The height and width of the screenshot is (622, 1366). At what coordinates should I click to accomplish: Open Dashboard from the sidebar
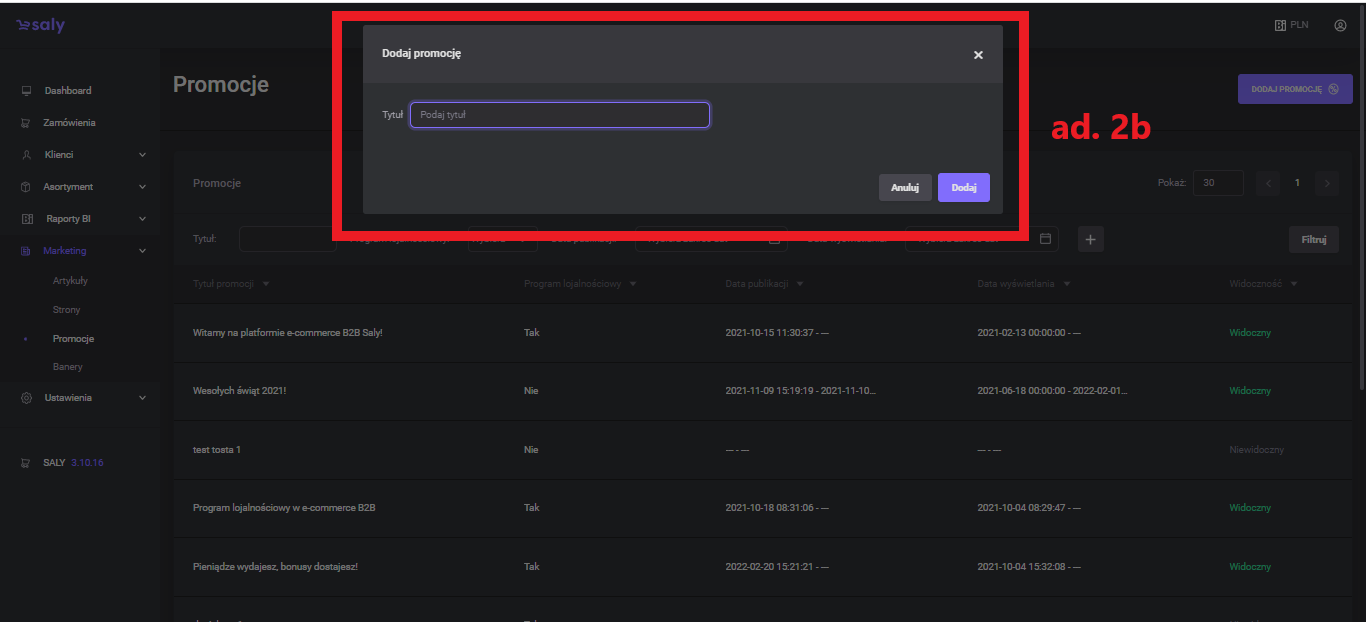(x=67, y=91)
